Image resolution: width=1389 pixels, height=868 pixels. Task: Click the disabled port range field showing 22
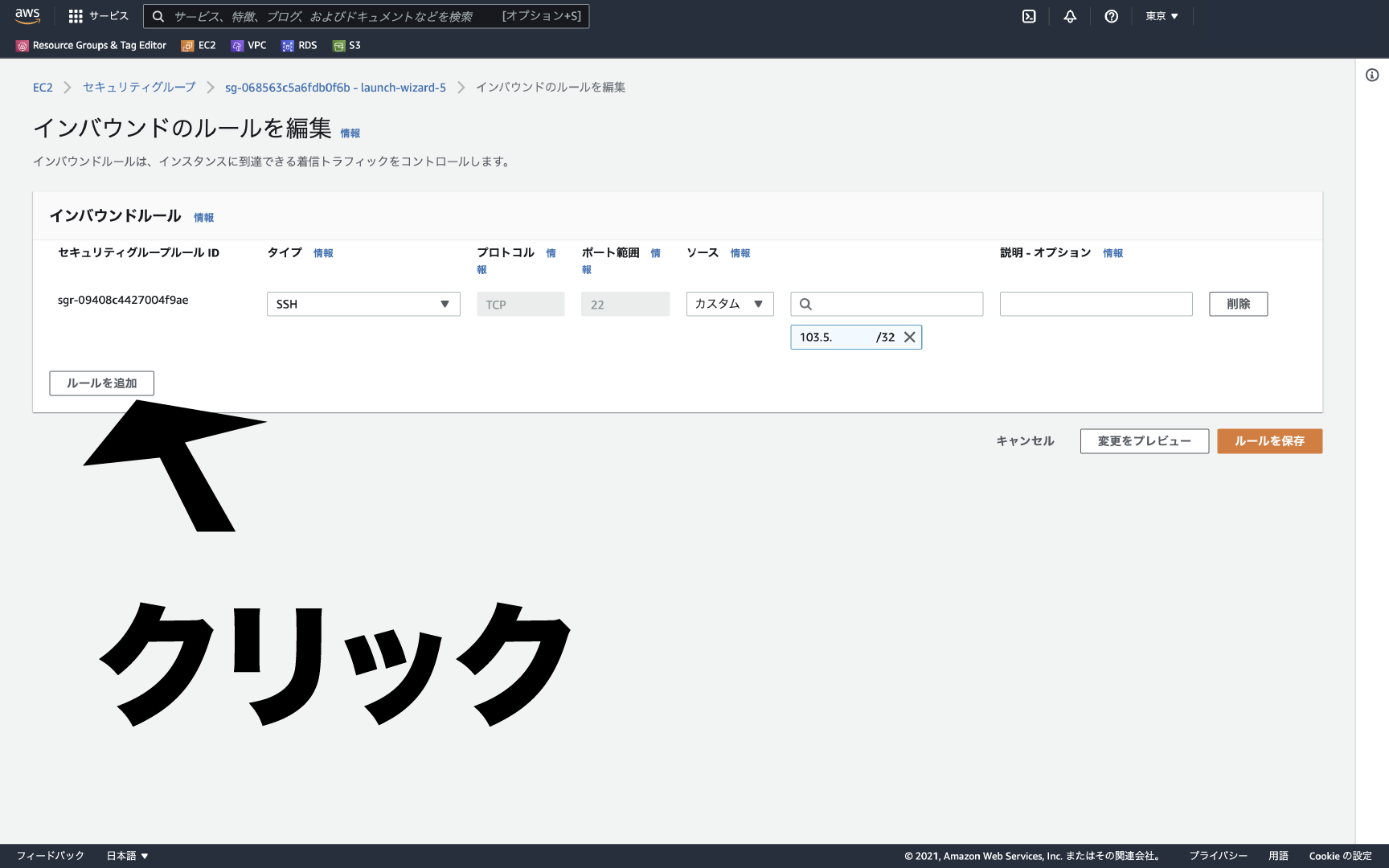(625, 304)
